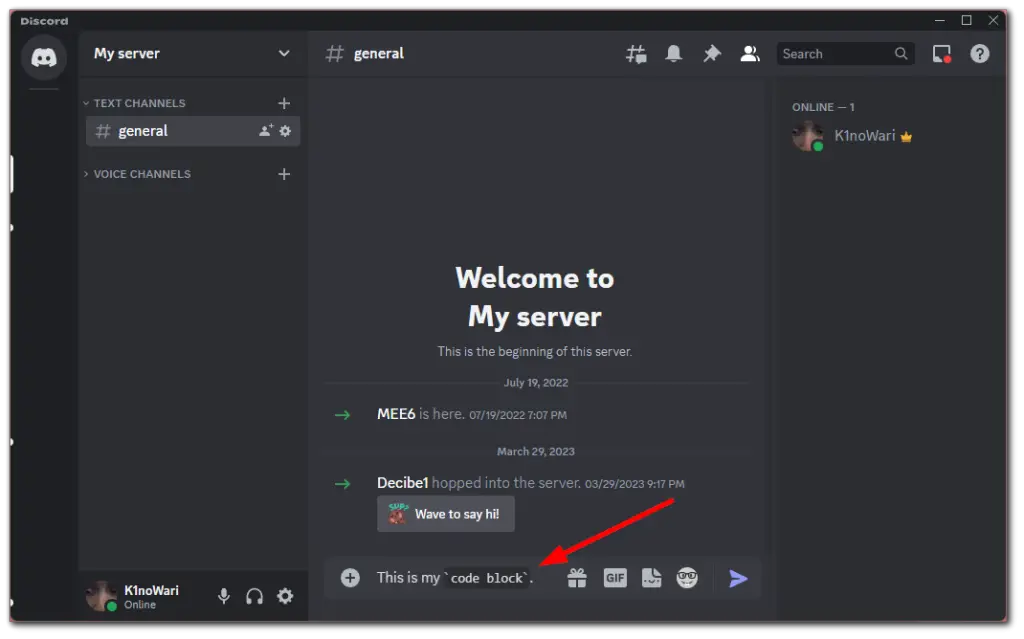Open the sticker picker
Image resolution: width=1024 pixels, height=639 pixels.
point(651,577)
